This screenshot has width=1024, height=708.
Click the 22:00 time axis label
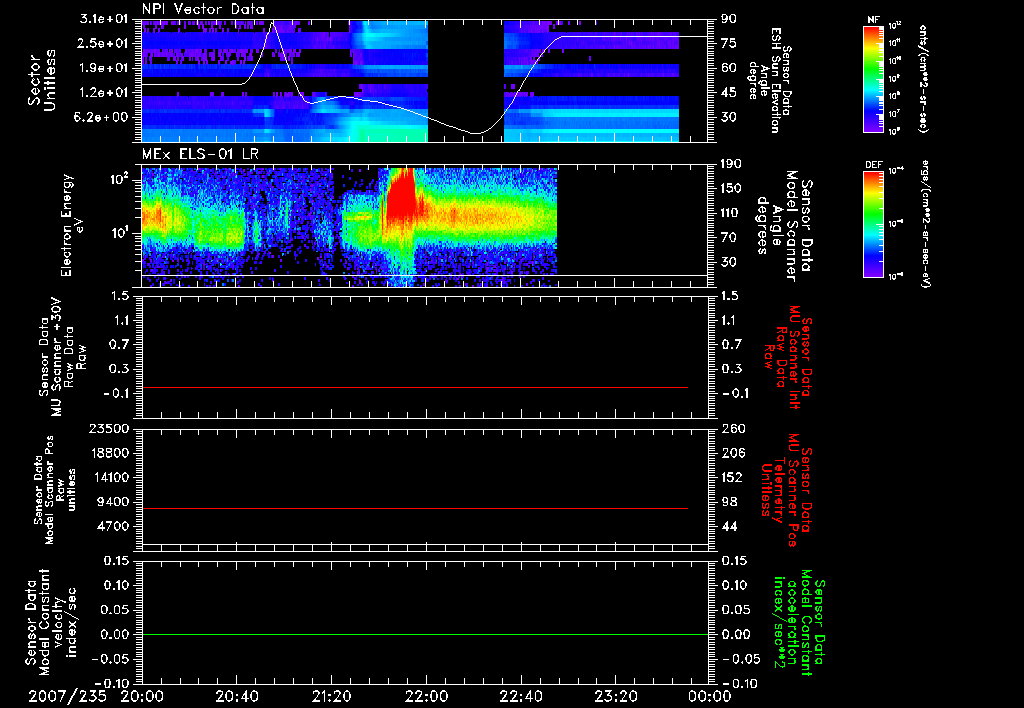[x=427, y=696]
